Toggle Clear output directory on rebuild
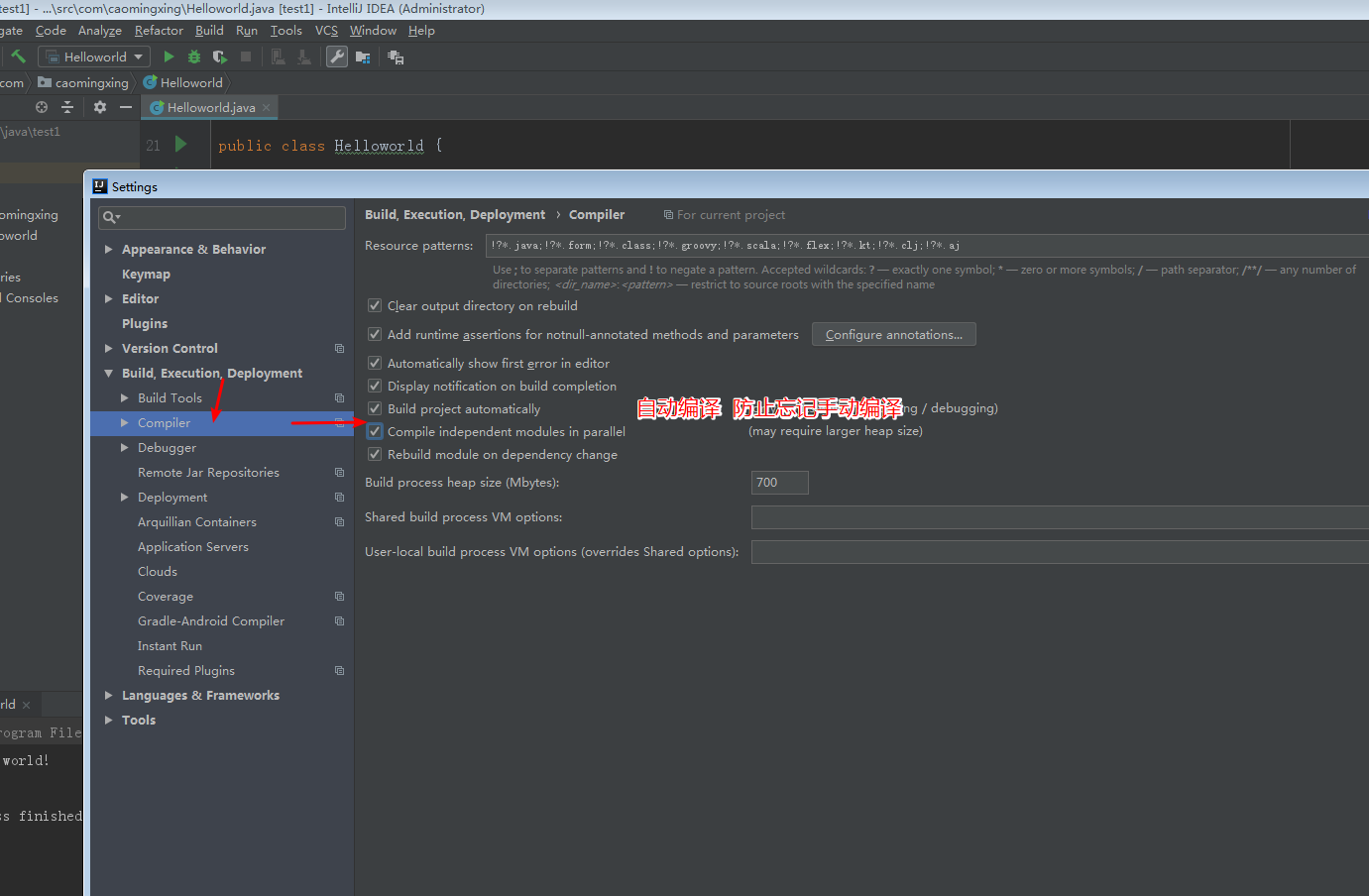Screen dimensions: 1369x896 (x=375, y=305)
